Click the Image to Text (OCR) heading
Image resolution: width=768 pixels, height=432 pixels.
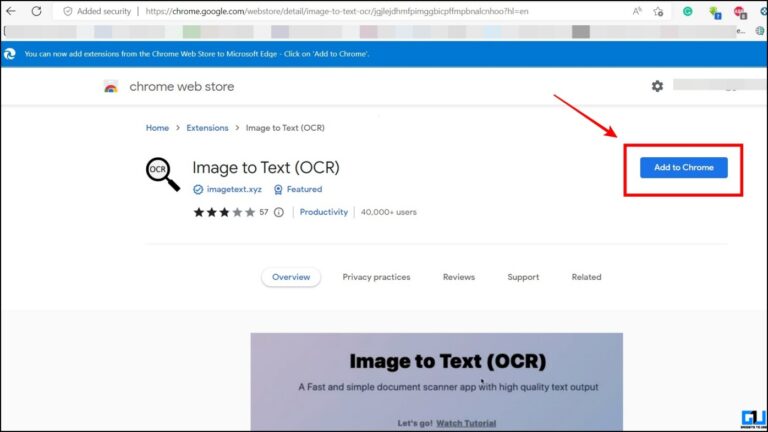[266, 168]
